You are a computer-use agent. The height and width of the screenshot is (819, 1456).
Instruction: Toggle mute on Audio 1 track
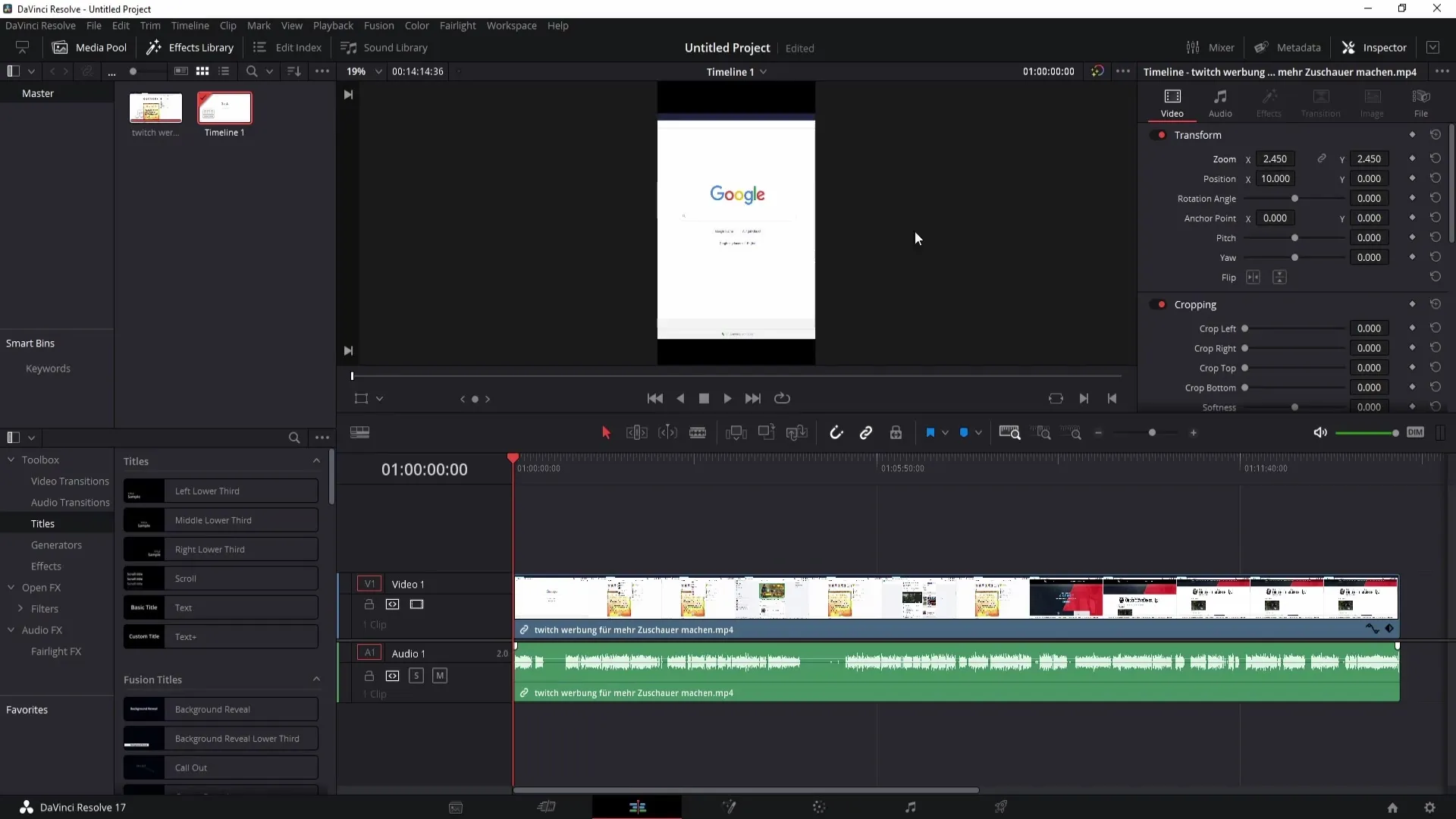point(439,675)
